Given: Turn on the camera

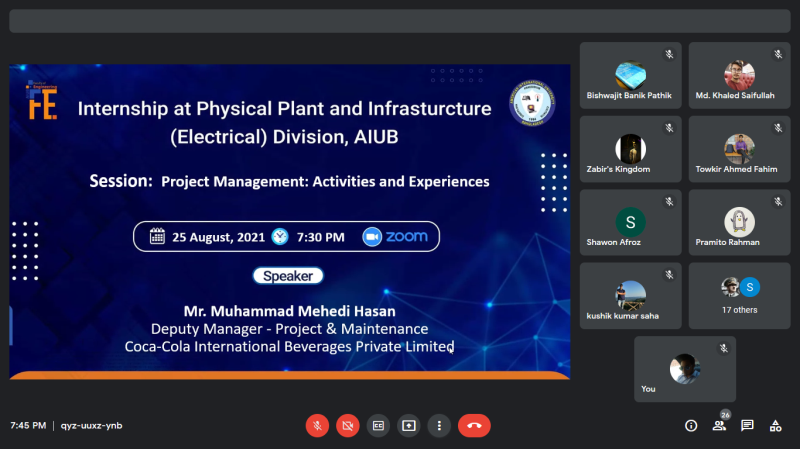Looking at the screenshot, I should pyautogui.click(x=348, y=425).
